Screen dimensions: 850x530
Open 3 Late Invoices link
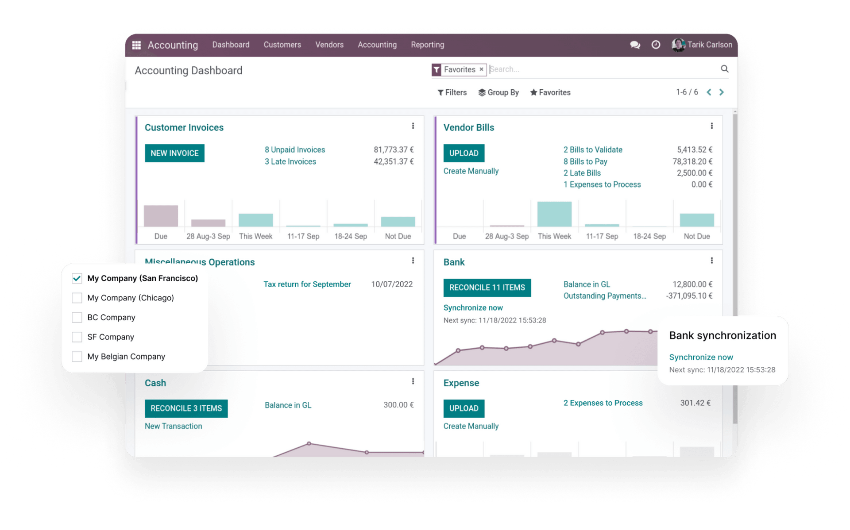(291, 162)
